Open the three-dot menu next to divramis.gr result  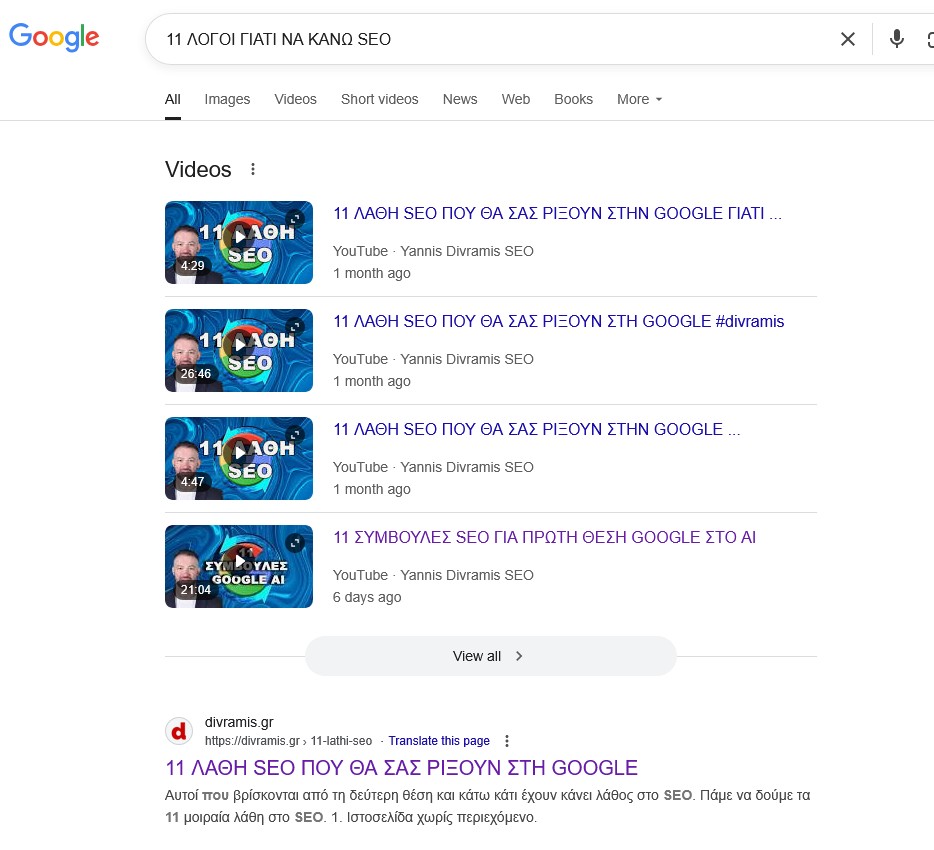coord(507,741)
